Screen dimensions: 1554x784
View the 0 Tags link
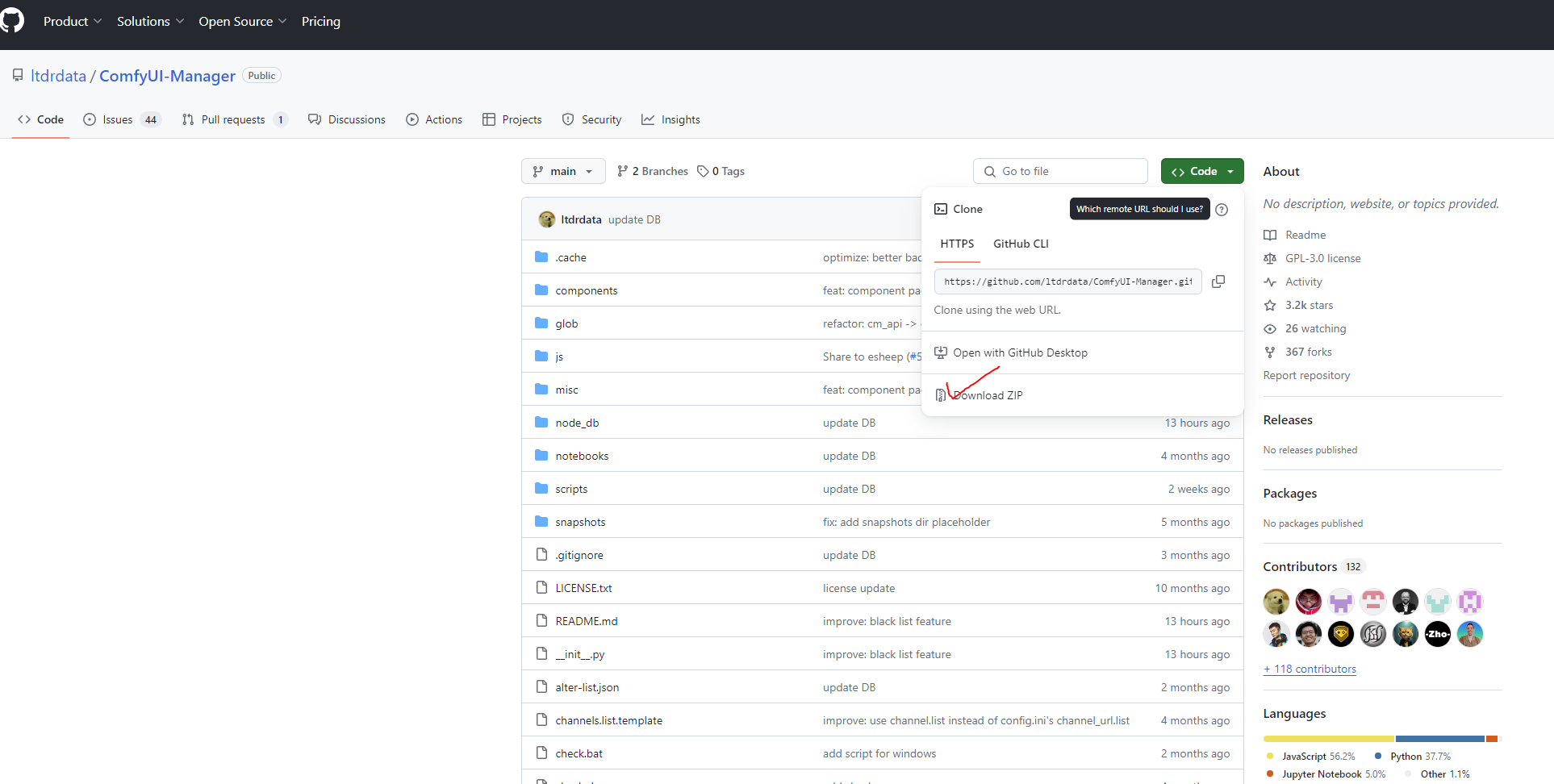(721, 171)
